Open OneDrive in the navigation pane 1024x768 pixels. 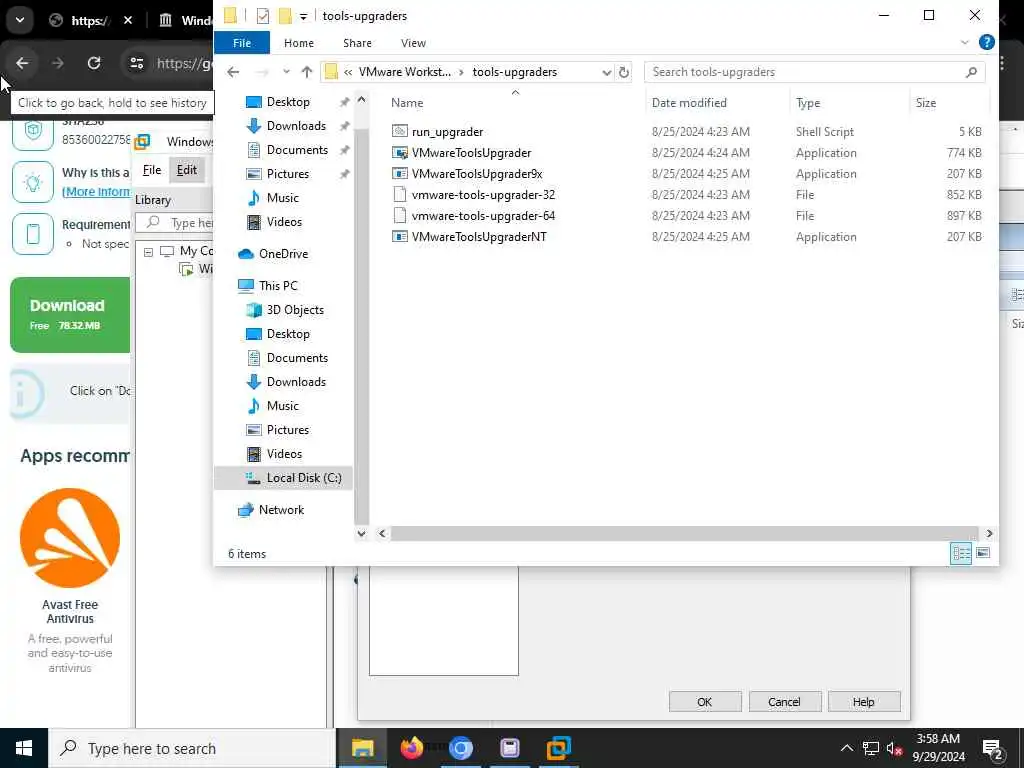tap(283, 254)
